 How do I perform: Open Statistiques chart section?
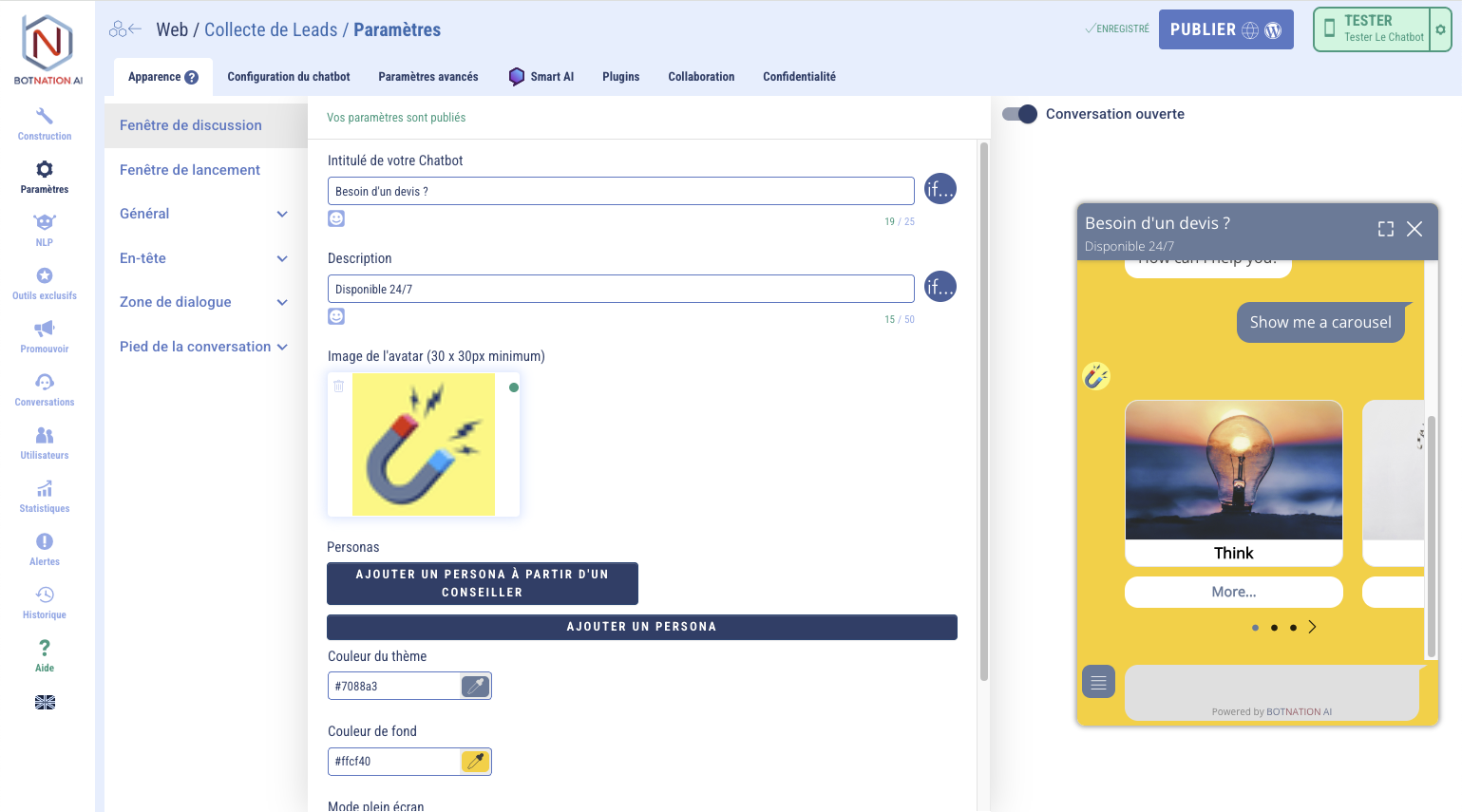[45, 496]
